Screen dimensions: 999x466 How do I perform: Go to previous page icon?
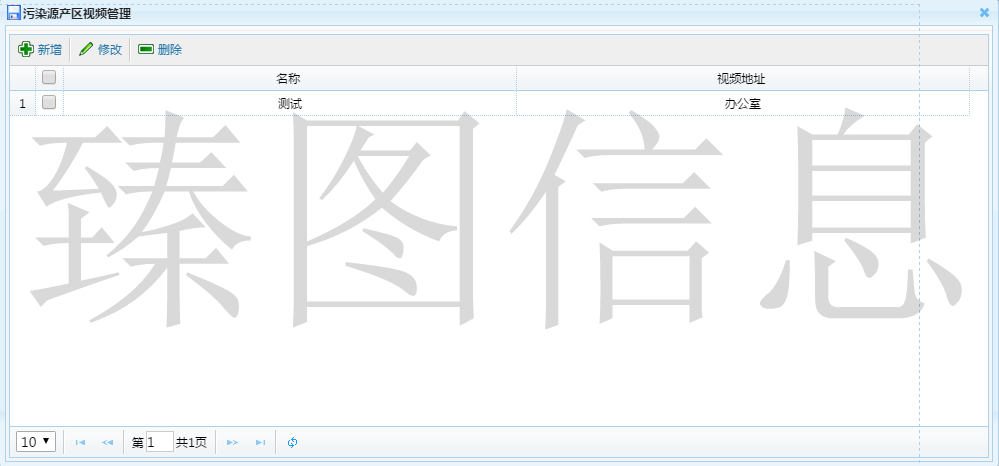click(x=108, y=442)
